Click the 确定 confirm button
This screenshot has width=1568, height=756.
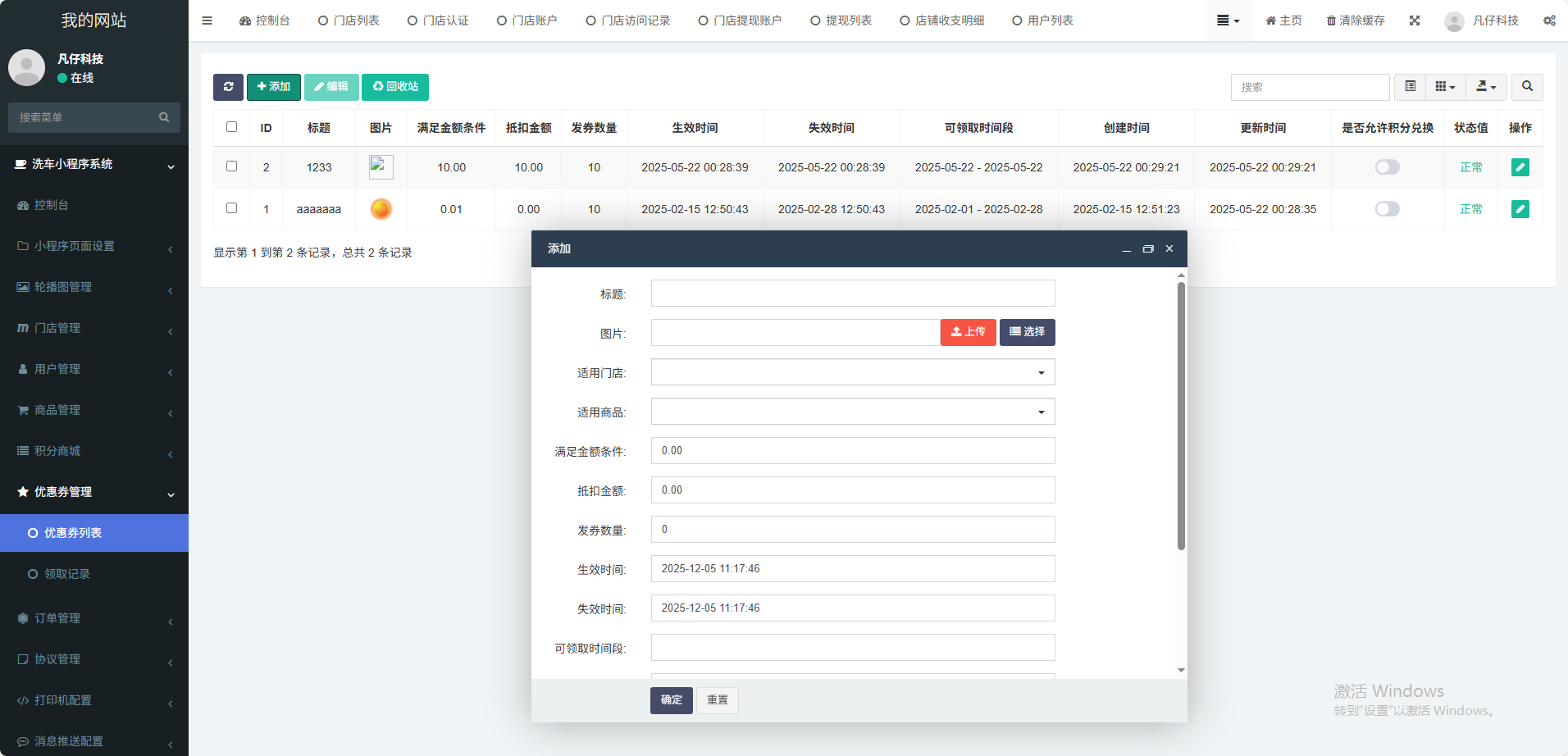671,700
